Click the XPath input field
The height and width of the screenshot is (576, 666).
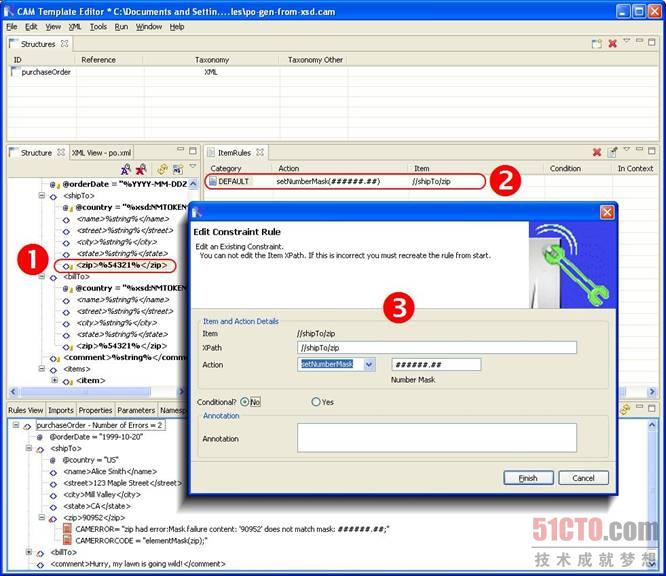click(x=437, y=347)
